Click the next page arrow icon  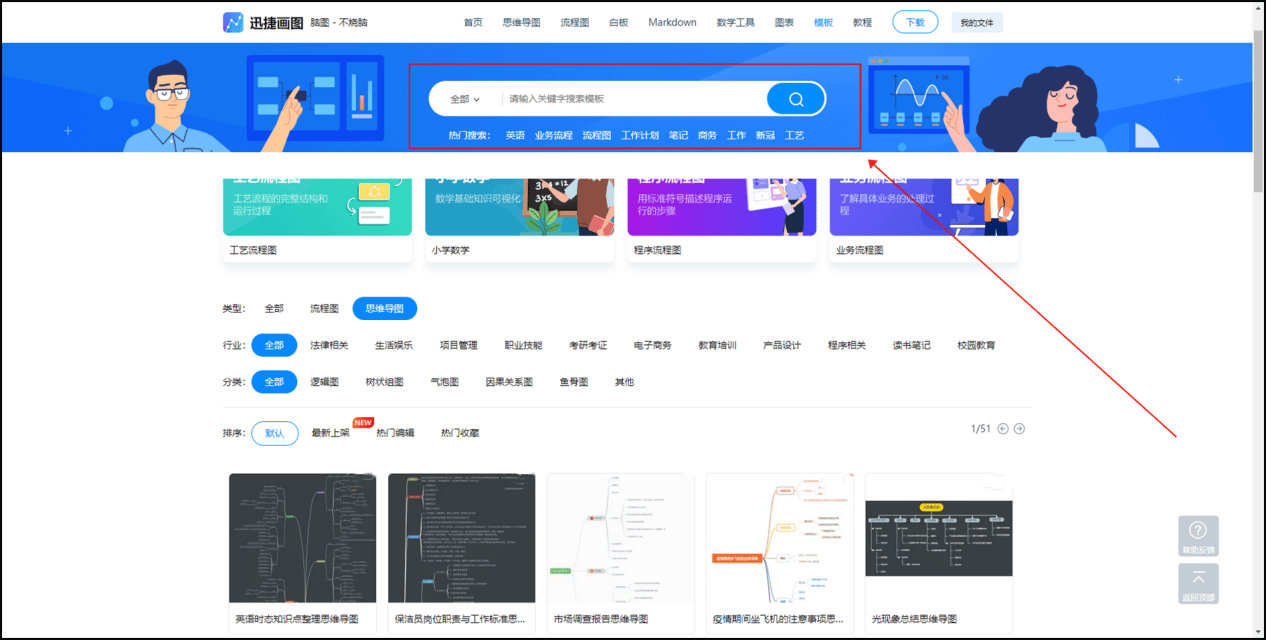(x=1020, y=428)
